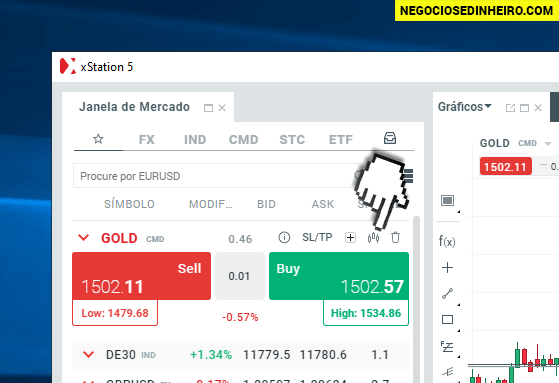559x383 pixels.
Task: Click the -0.57% GOLD change value
Action: point(240,317)
